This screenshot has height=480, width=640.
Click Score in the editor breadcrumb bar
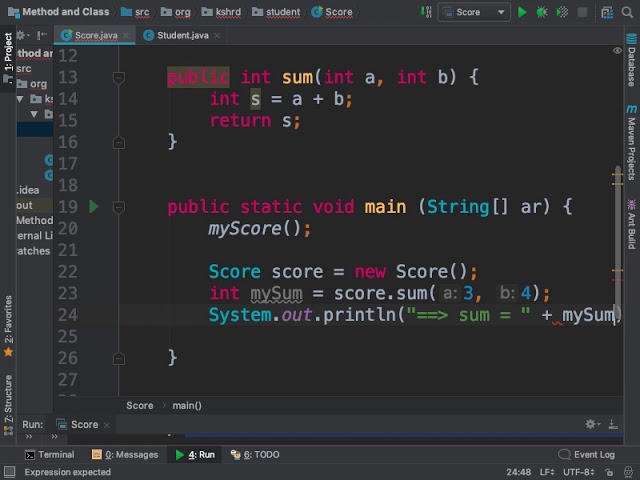[x=140, y=406]
